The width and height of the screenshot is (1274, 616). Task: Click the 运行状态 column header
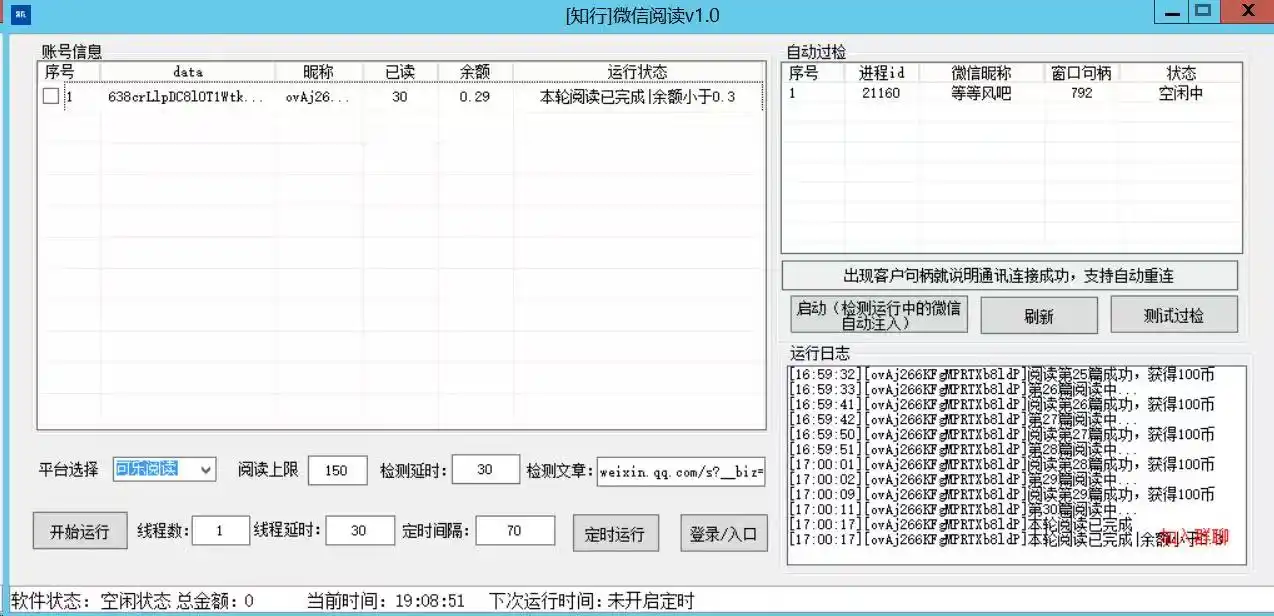click(637, 71)
